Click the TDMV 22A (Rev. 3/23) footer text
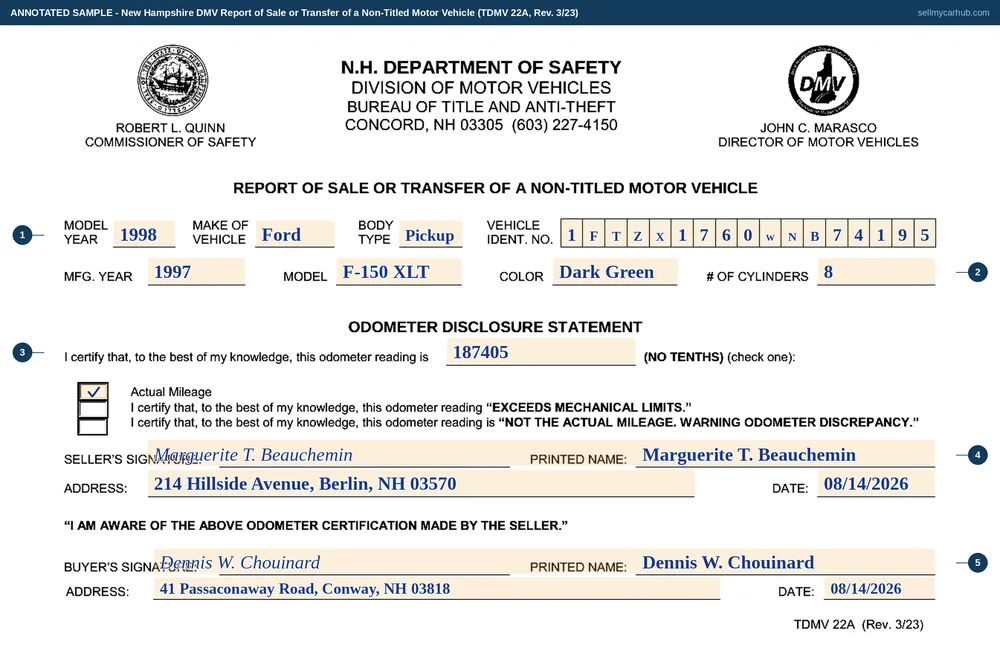This screenshot has width=1000, height=651. (x=858, y=624)
